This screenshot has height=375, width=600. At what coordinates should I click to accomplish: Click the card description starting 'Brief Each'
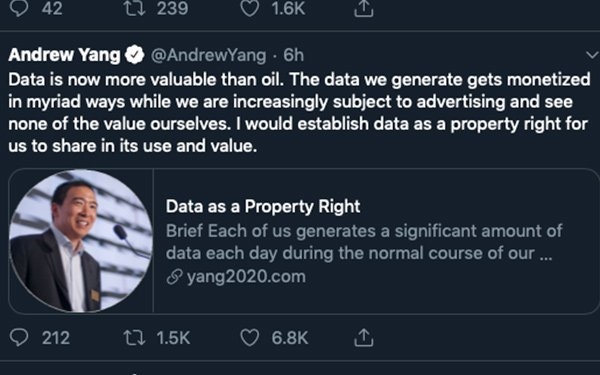(x=364, y=242)
